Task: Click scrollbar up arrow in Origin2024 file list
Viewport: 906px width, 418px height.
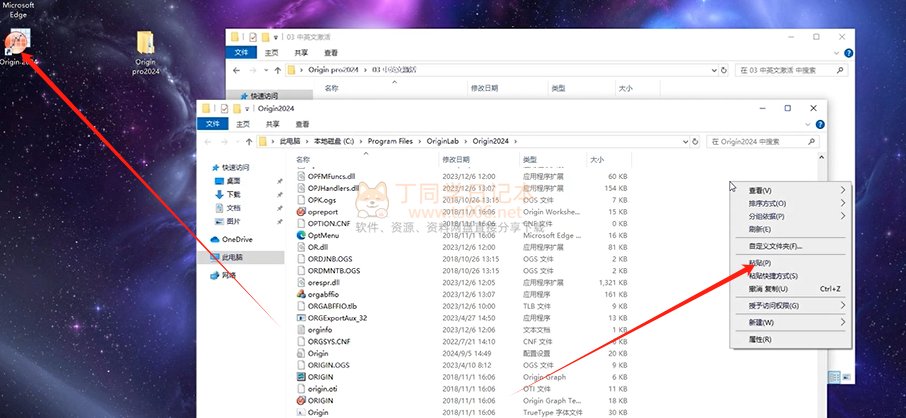Action: pyautogui.click(x=822, y=157)
